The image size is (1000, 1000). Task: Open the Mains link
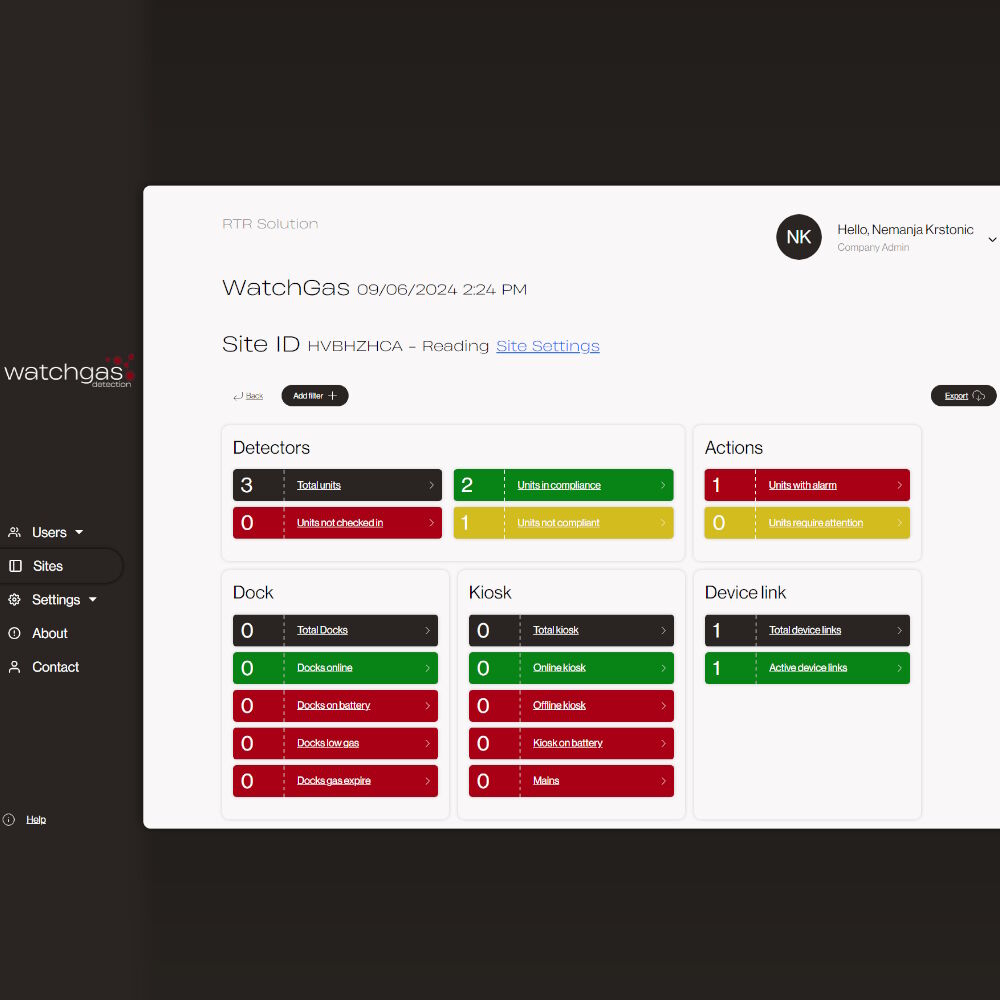[x=546, y=781]
